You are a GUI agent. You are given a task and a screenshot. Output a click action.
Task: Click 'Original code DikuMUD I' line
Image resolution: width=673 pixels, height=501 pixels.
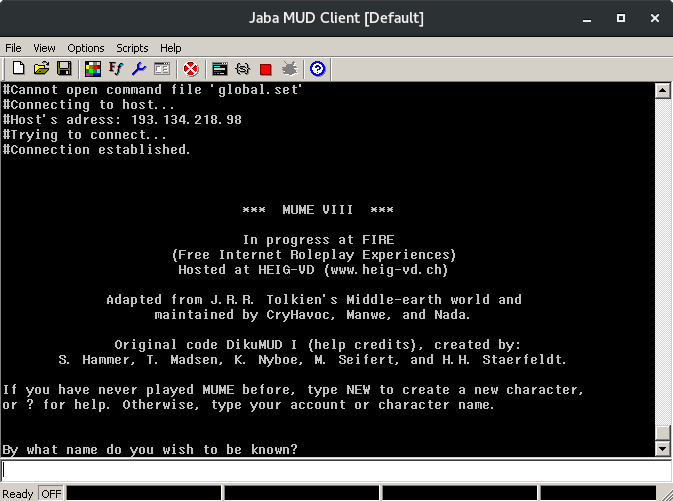pos(318,345)
